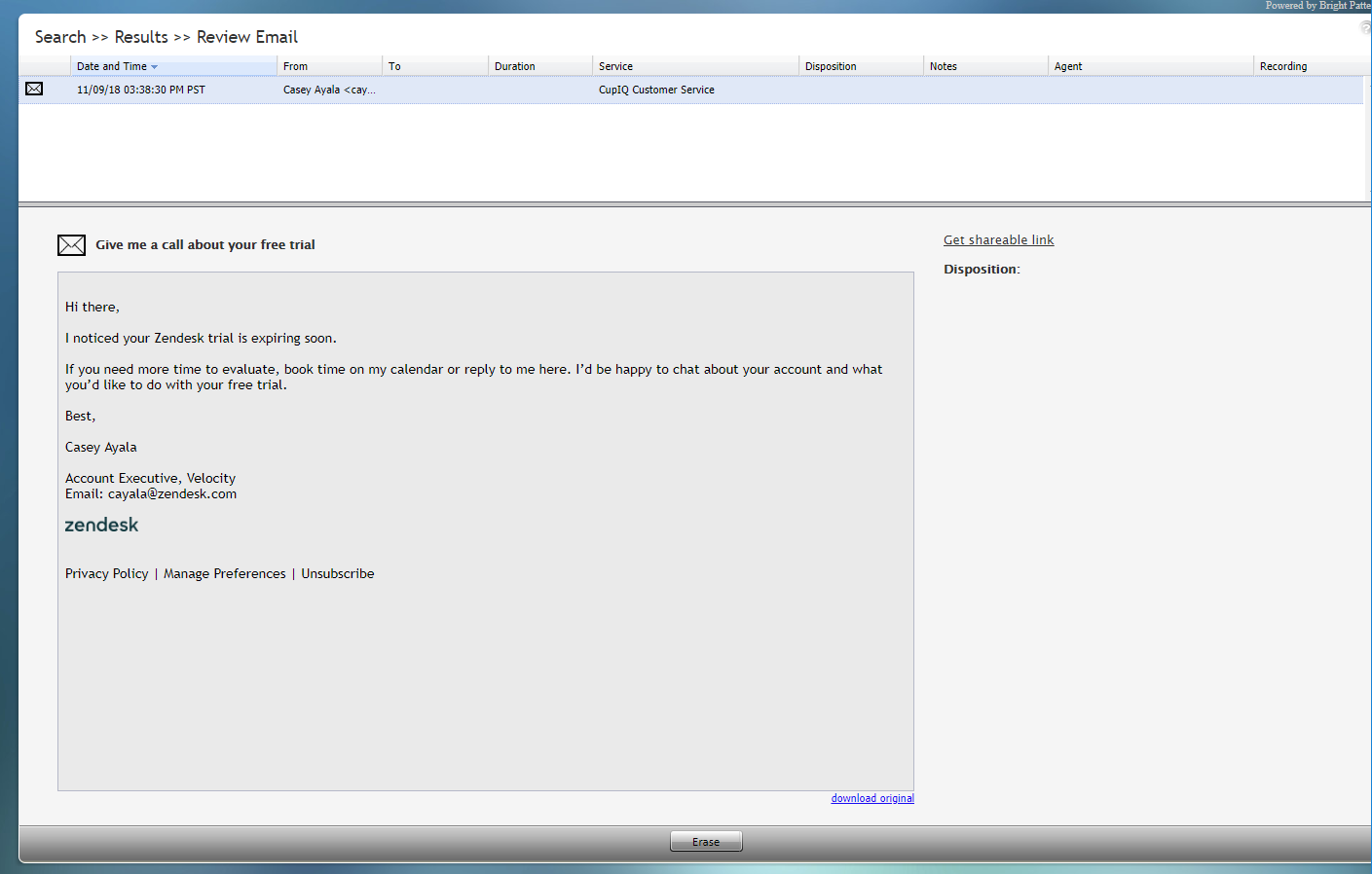
Task: Click the Agent column header
Action: click(1151, 66)
